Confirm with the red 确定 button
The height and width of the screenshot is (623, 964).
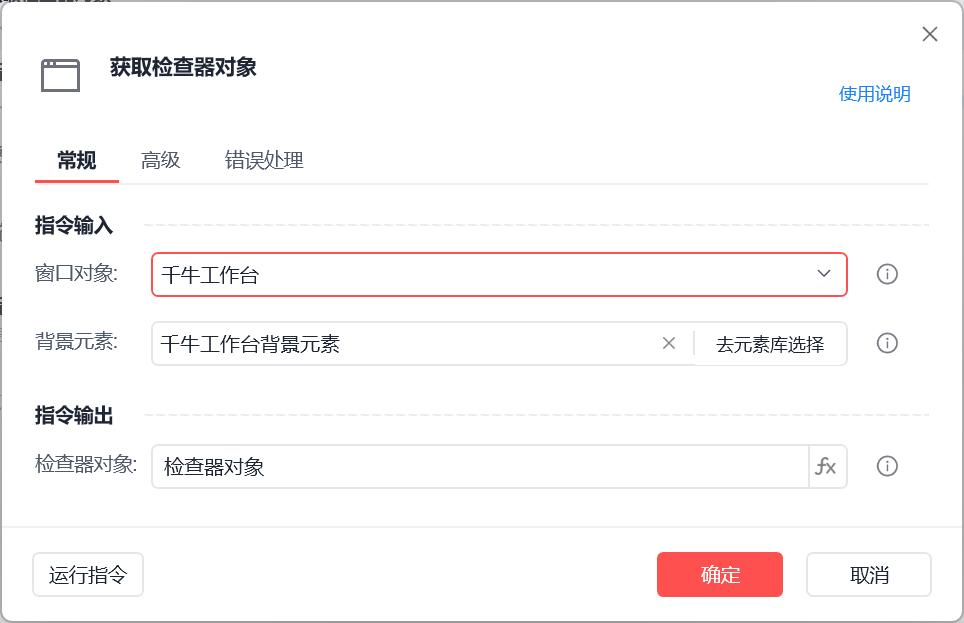pyautogui.click(x=720, y=574)
